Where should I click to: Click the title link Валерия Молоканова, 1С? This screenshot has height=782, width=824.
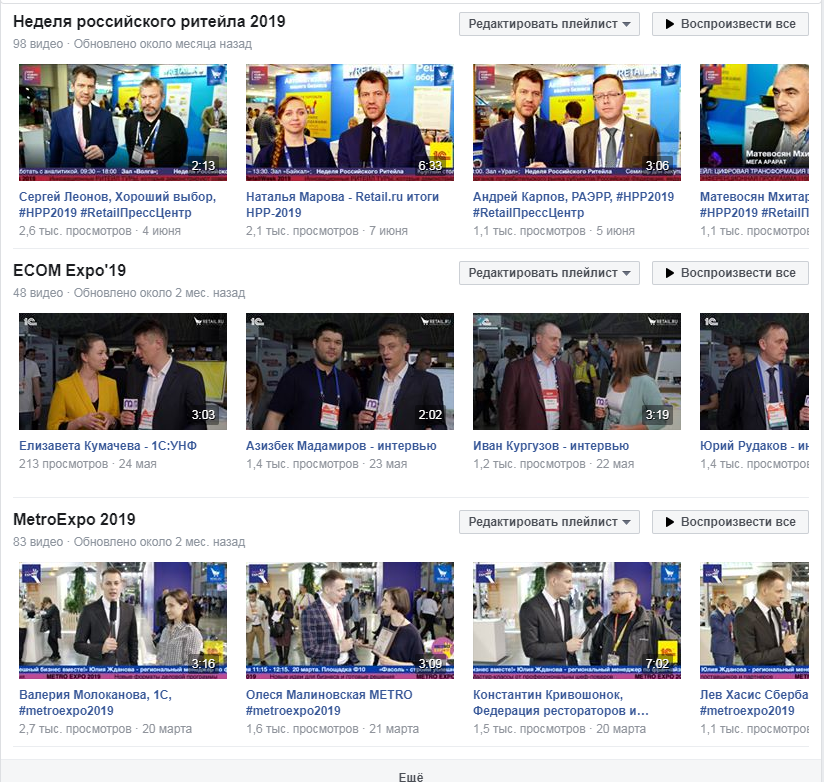[96, 703]
